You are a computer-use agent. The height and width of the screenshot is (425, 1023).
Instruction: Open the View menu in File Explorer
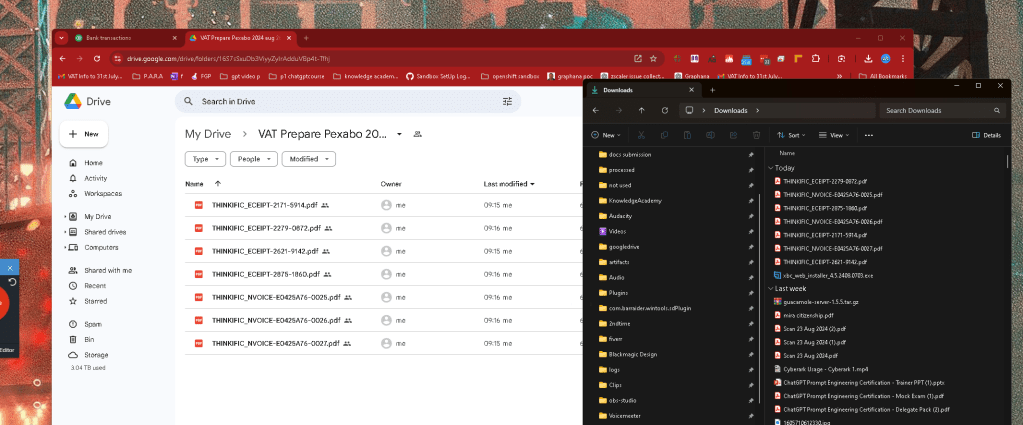(833, 135)
